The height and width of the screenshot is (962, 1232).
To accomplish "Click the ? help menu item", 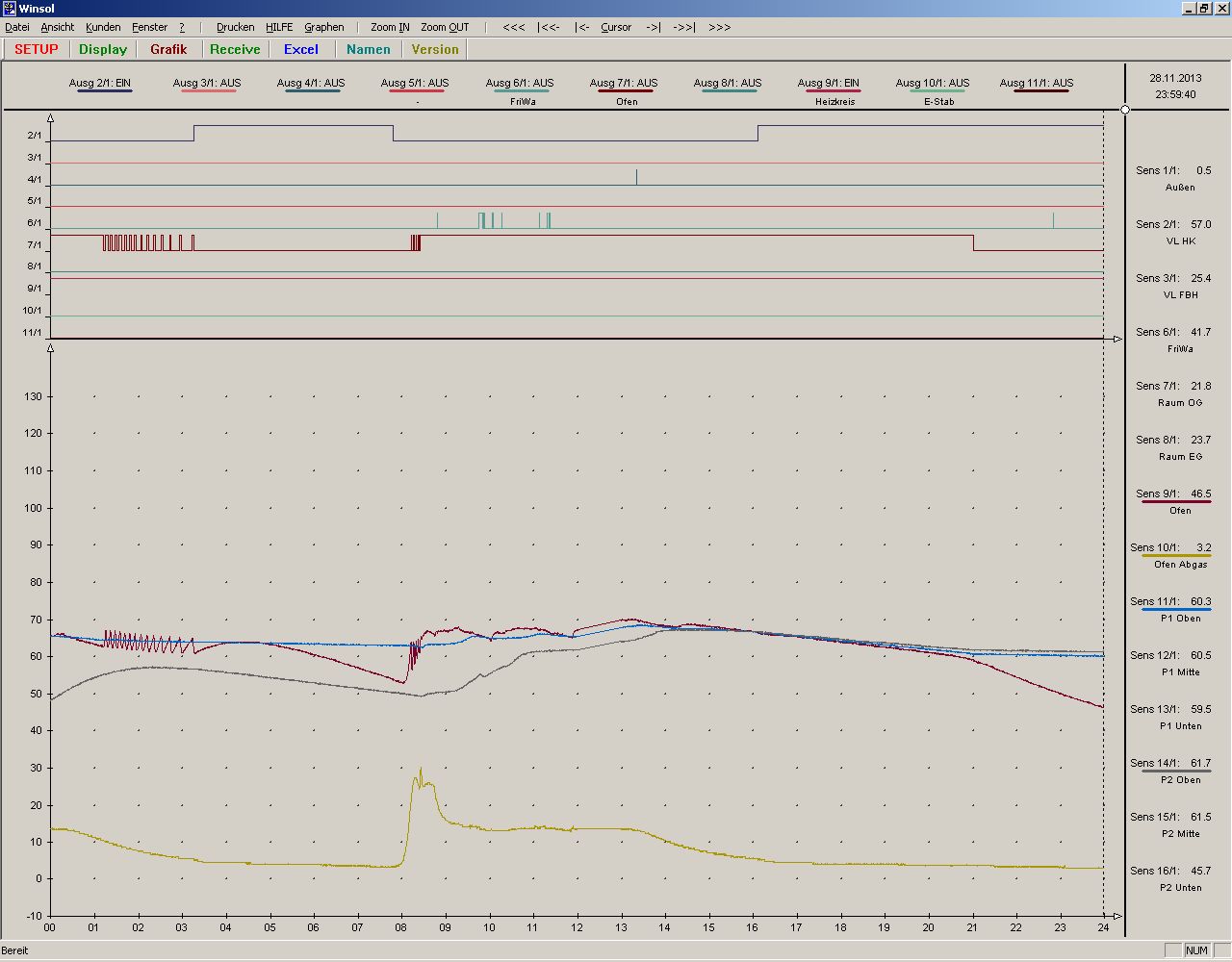I will tap(182, 27).
